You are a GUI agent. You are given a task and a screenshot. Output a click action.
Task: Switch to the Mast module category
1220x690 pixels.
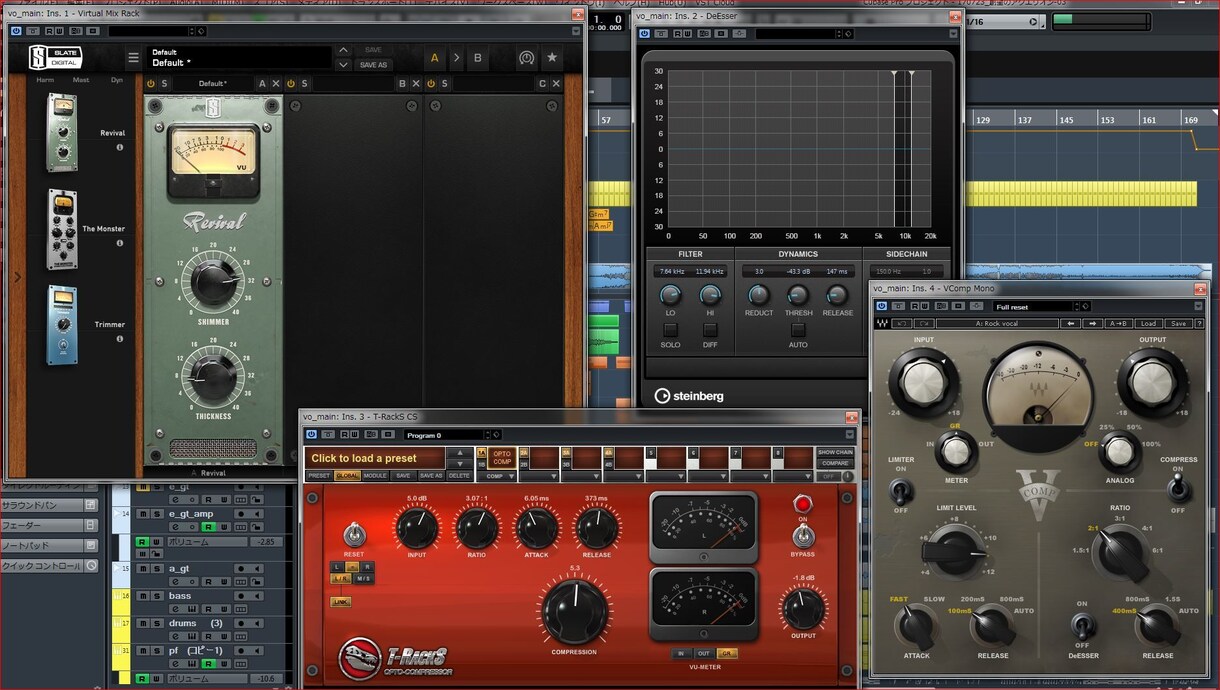pos(81,80)
